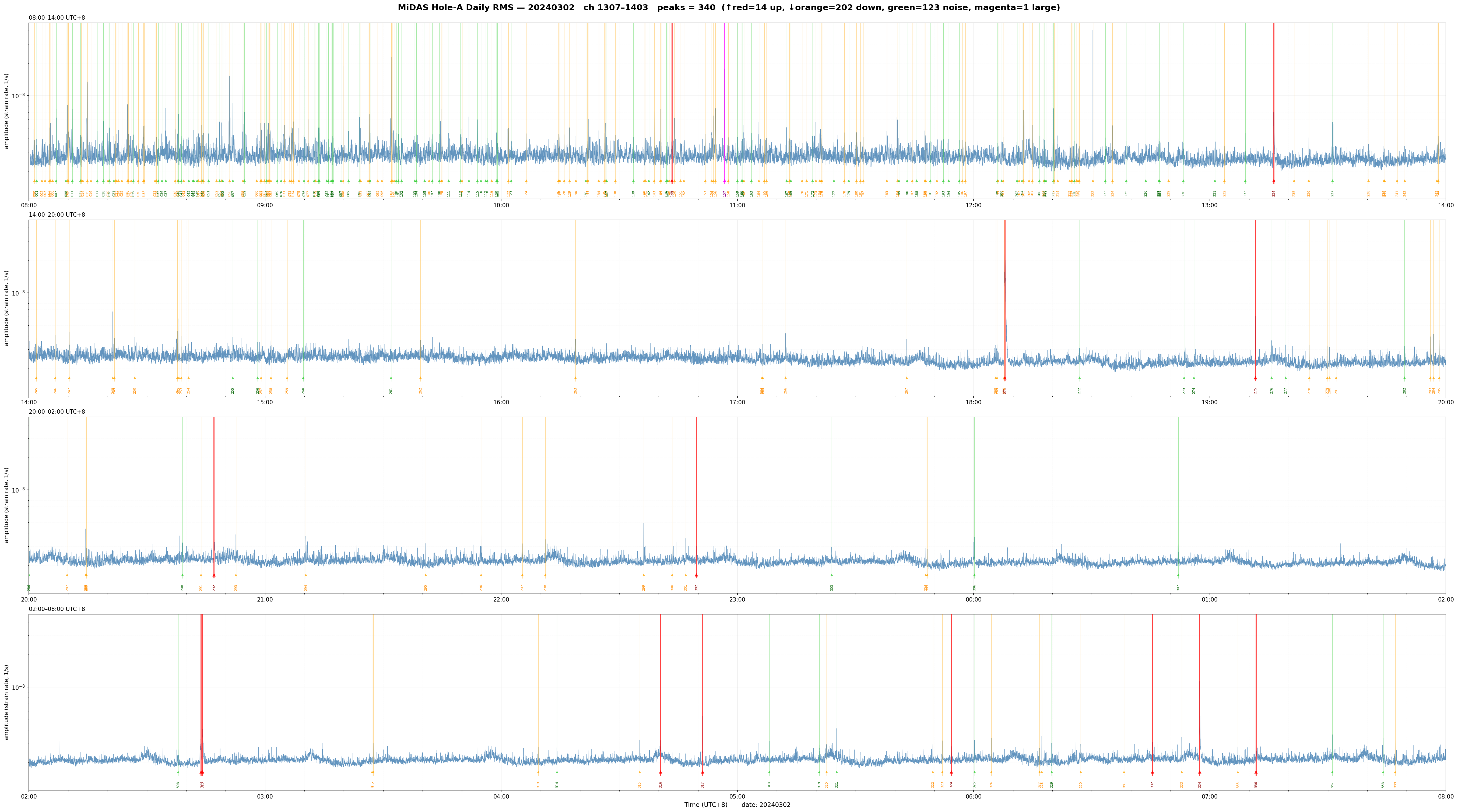This screenshot has height=812, width=1458.
Task: Click the green noise marker labeled 314
Action: coord(557,772)
